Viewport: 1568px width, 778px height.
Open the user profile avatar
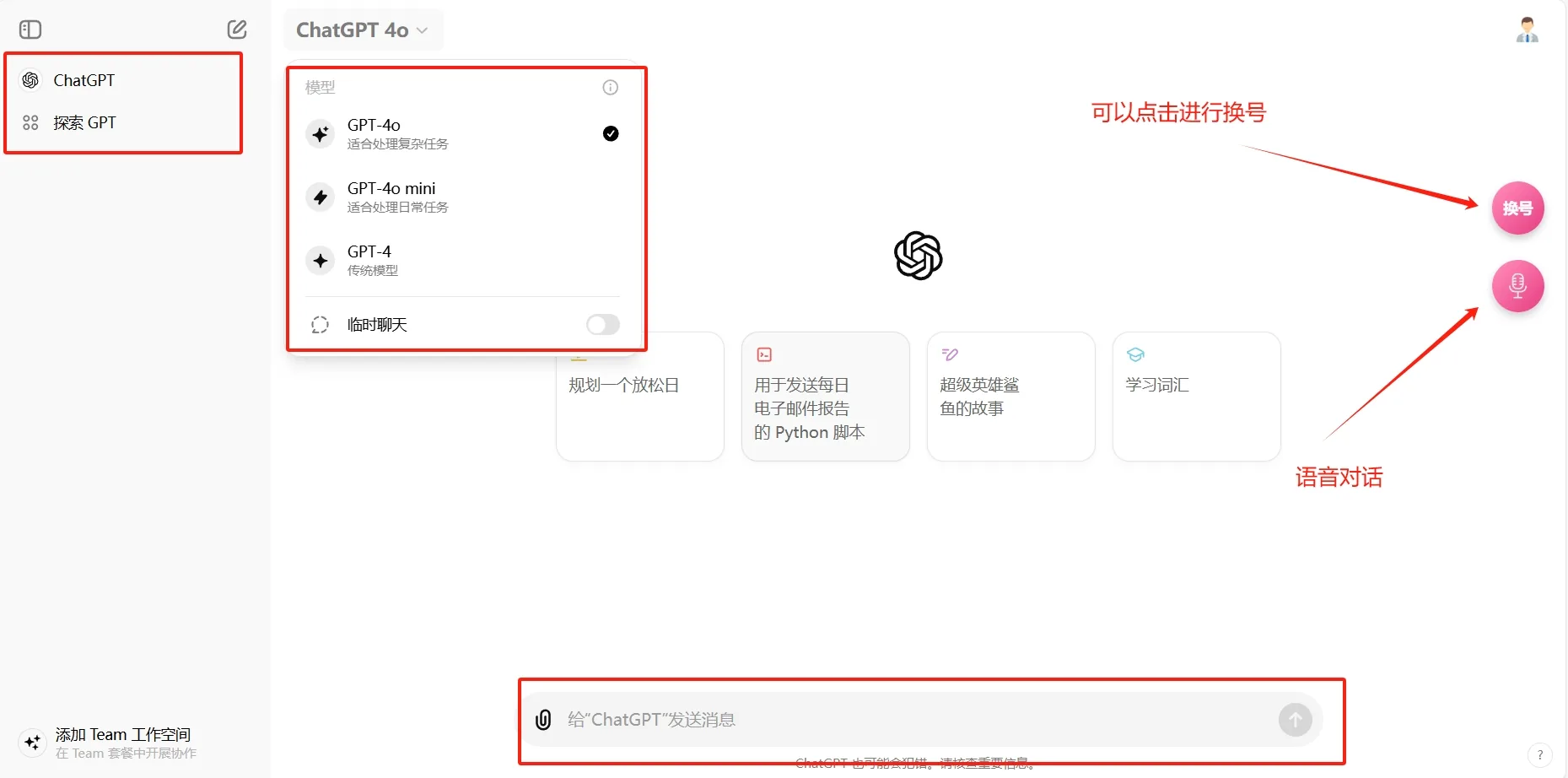[1527, 30]
